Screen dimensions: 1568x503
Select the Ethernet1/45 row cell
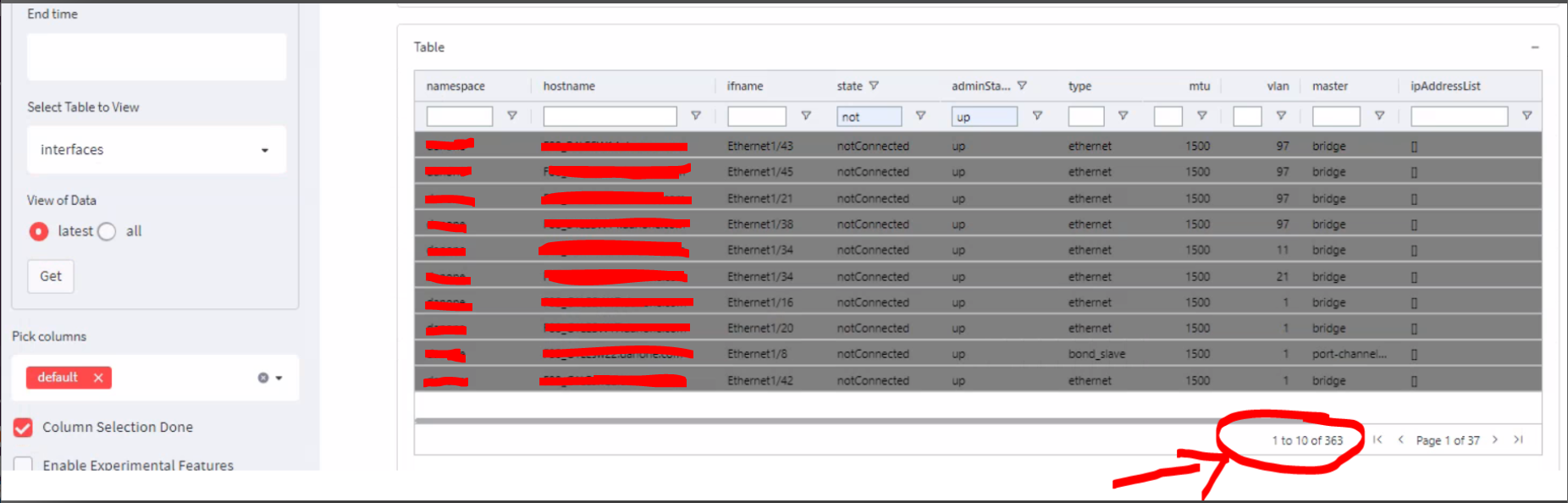coord(760,172)
